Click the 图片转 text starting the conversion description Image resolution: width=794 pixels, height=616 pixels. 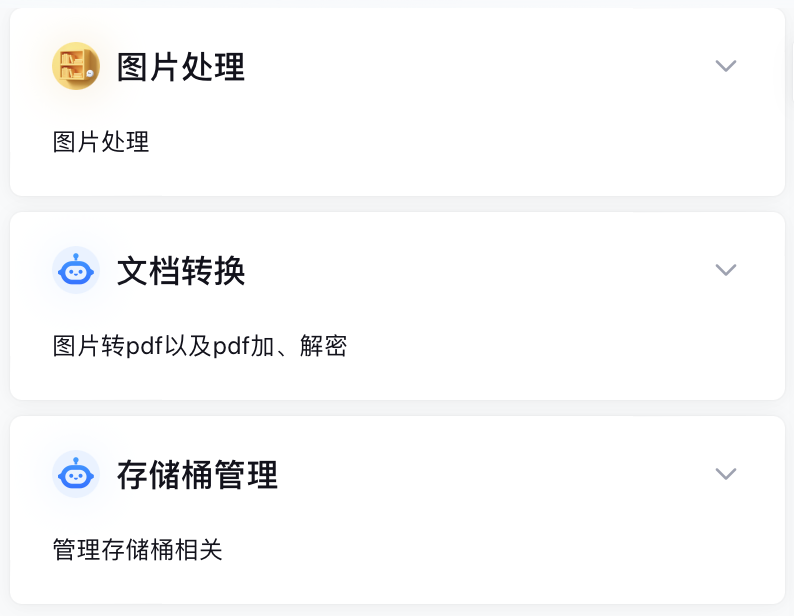coord(89,346)
